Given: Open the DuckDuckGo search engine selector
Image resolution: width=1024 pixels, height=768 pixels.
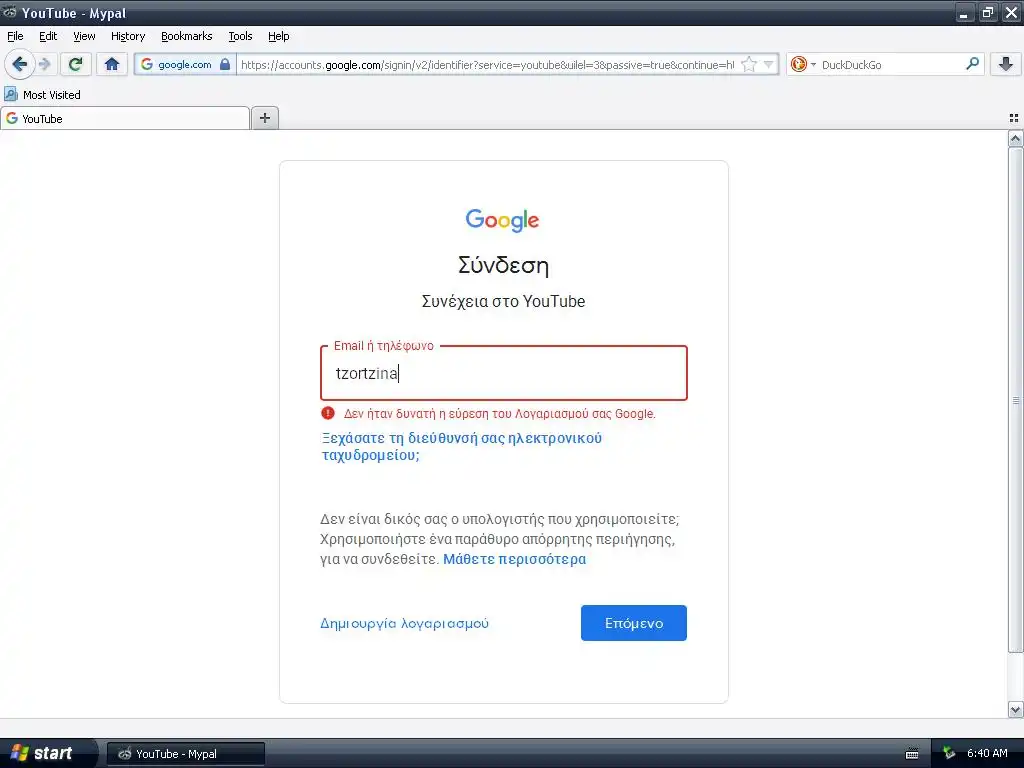Looking at the screenshot, I should (x=803, y=64).
